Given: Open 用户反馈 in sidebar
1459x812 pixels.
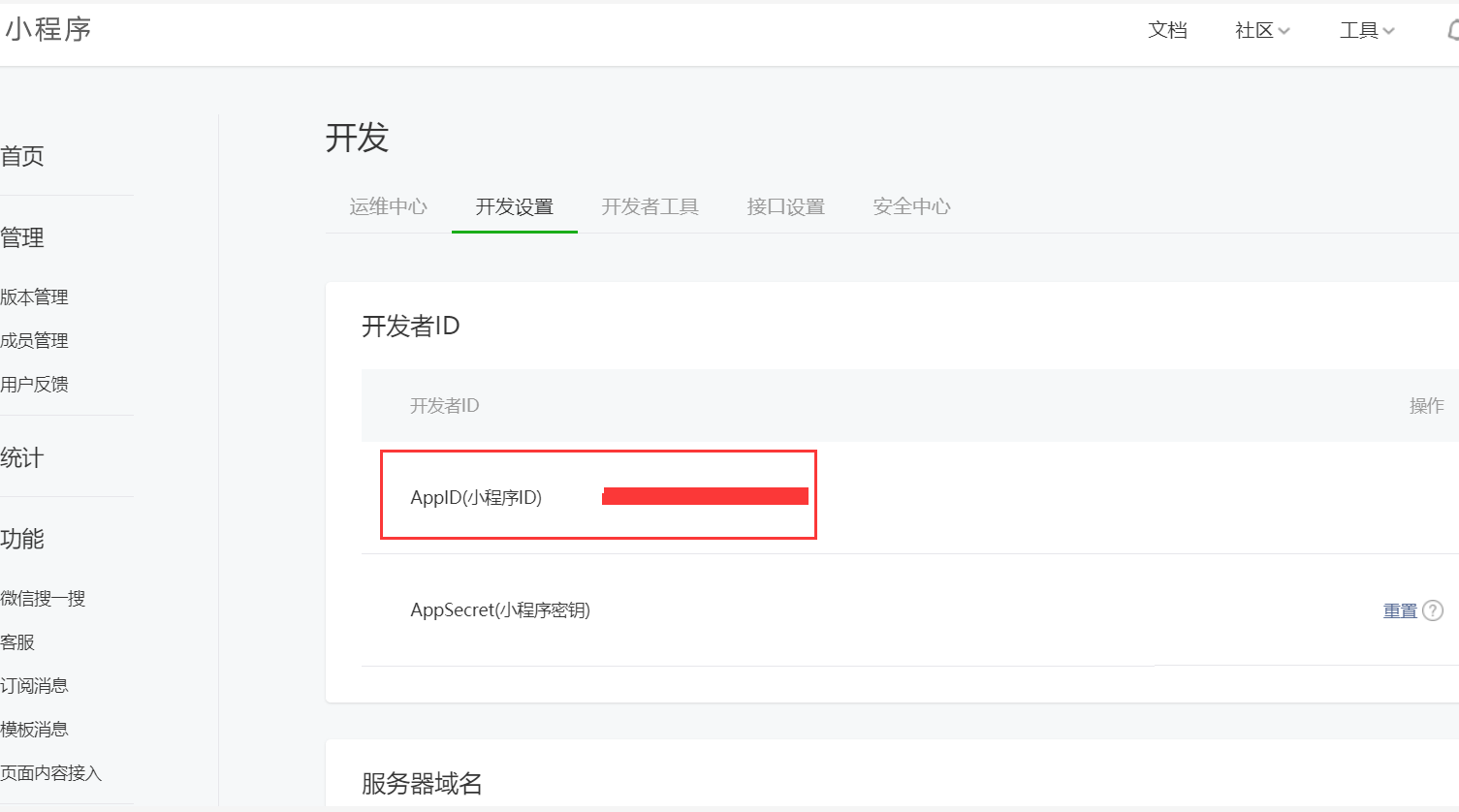Looking at the screenshot, I should (34, 385).
